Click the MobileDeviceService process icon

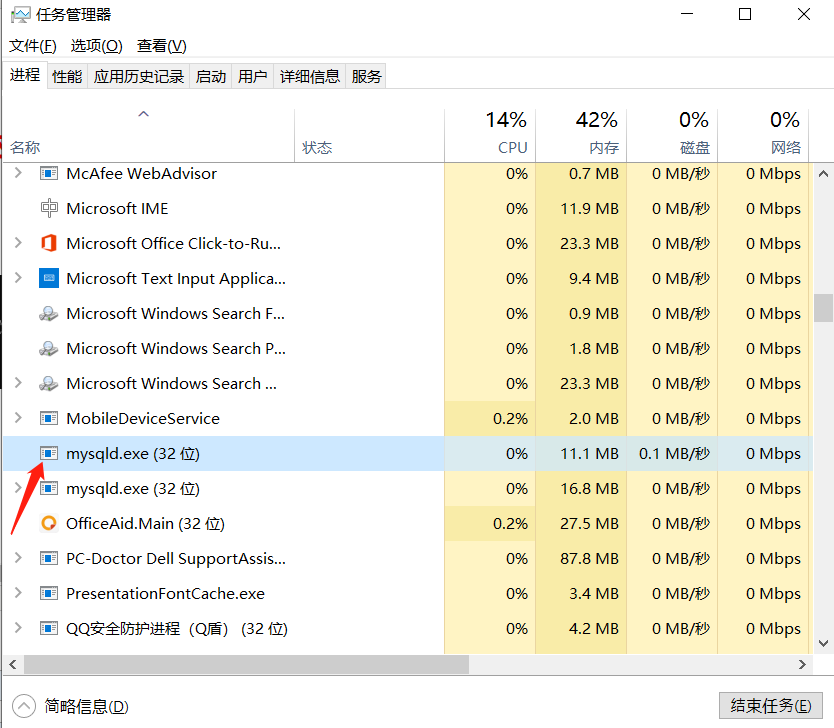click(x=49, y=418)
